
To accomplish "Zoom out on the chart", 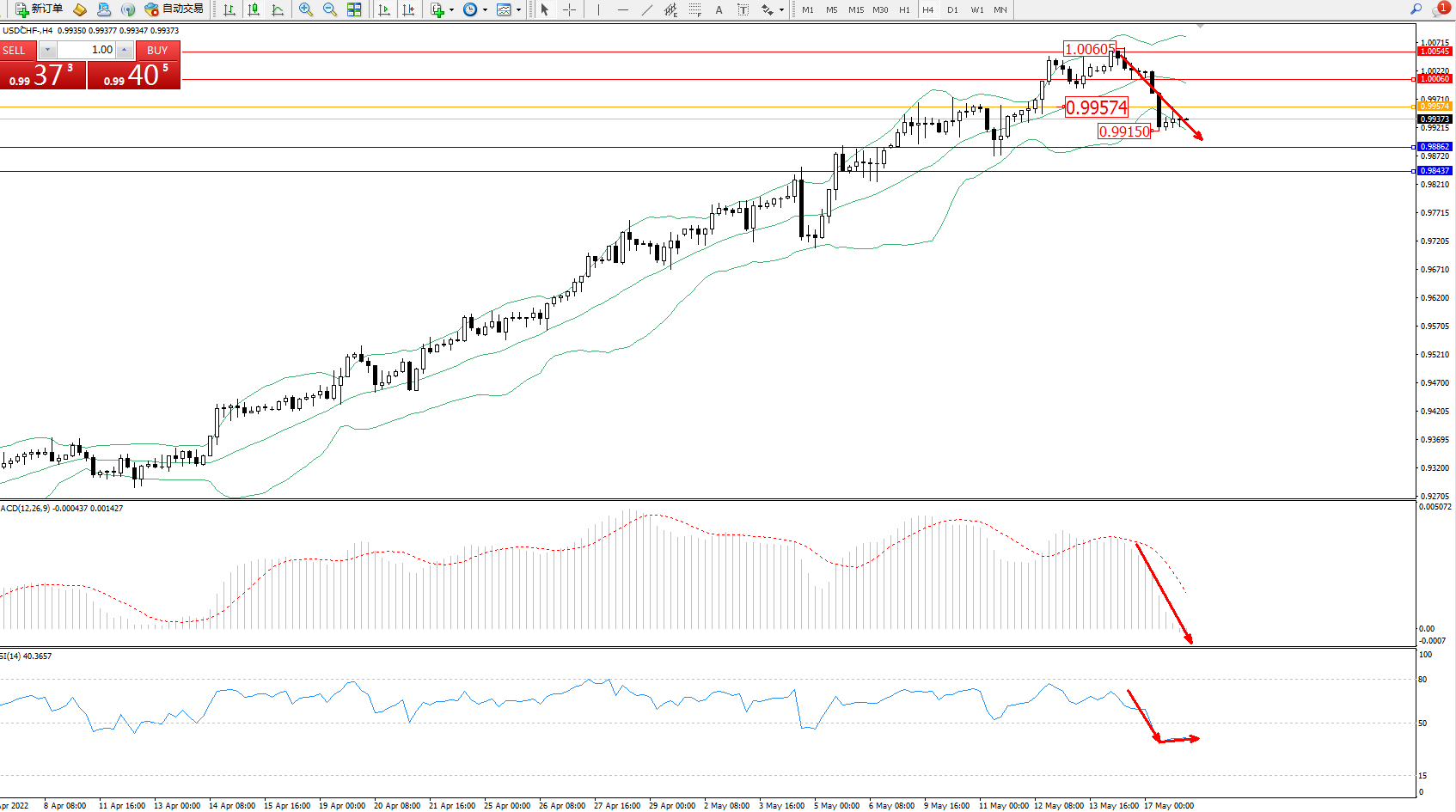I will 329,9.
